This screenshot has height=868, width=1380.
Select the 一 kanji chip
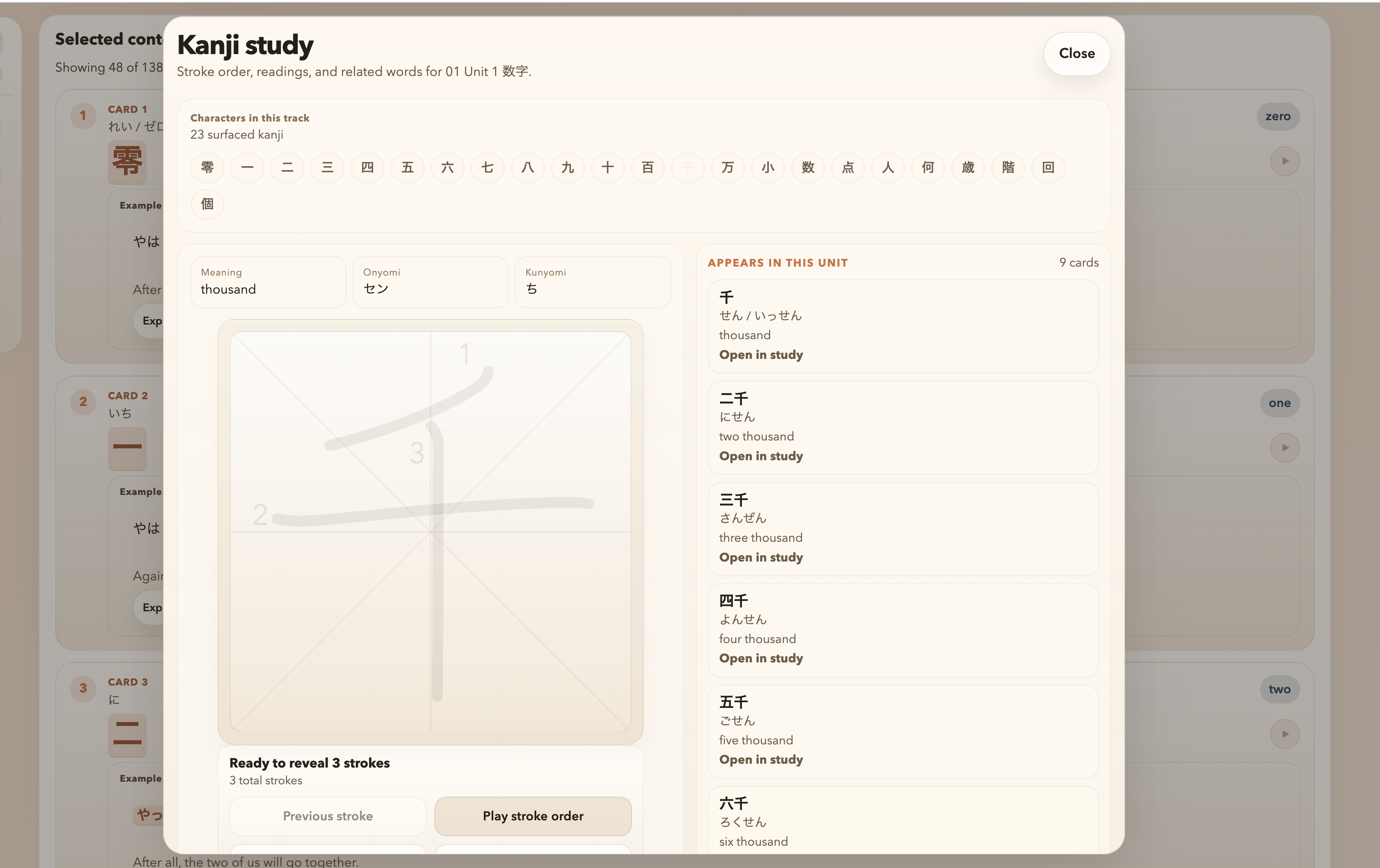point(248,167)
